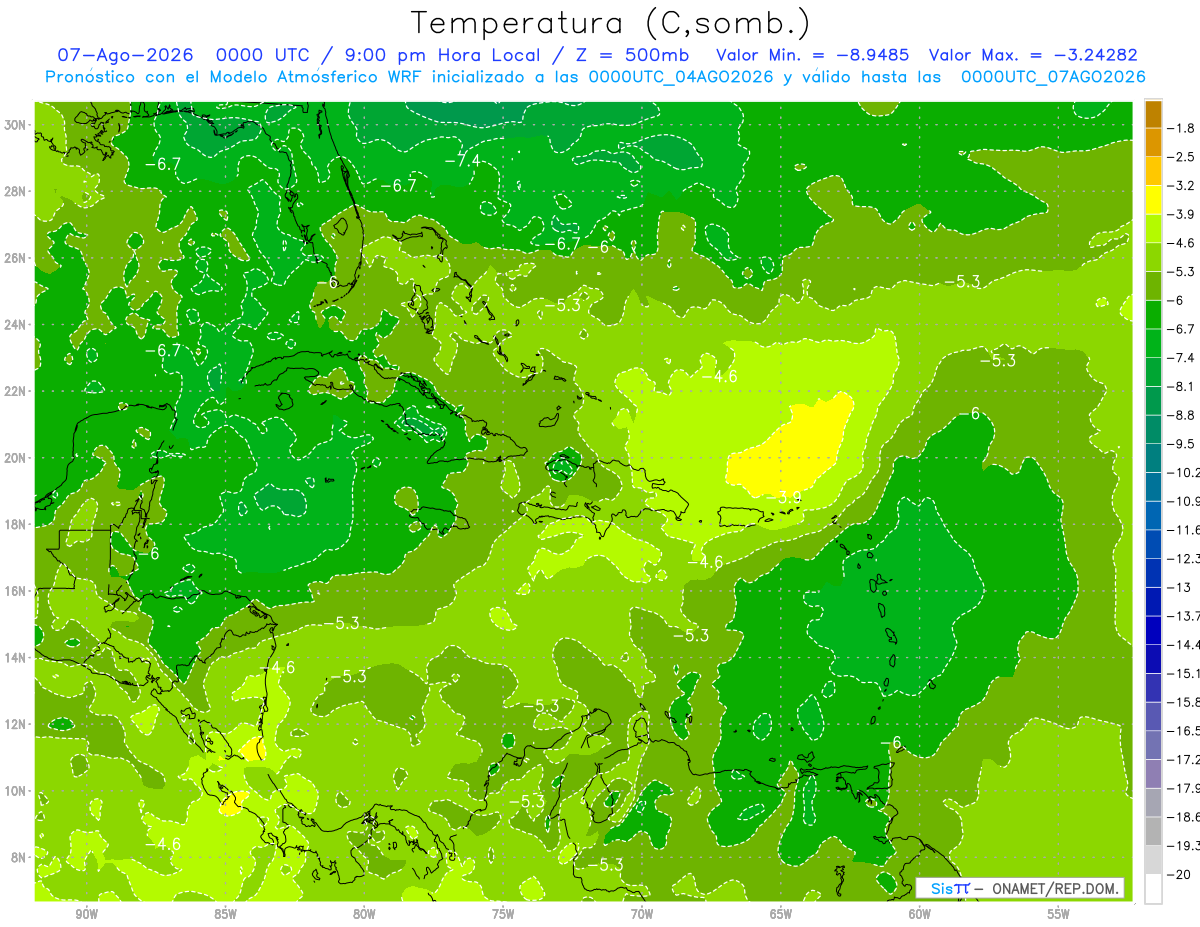Click the -10.2 color scale label

1184,472
